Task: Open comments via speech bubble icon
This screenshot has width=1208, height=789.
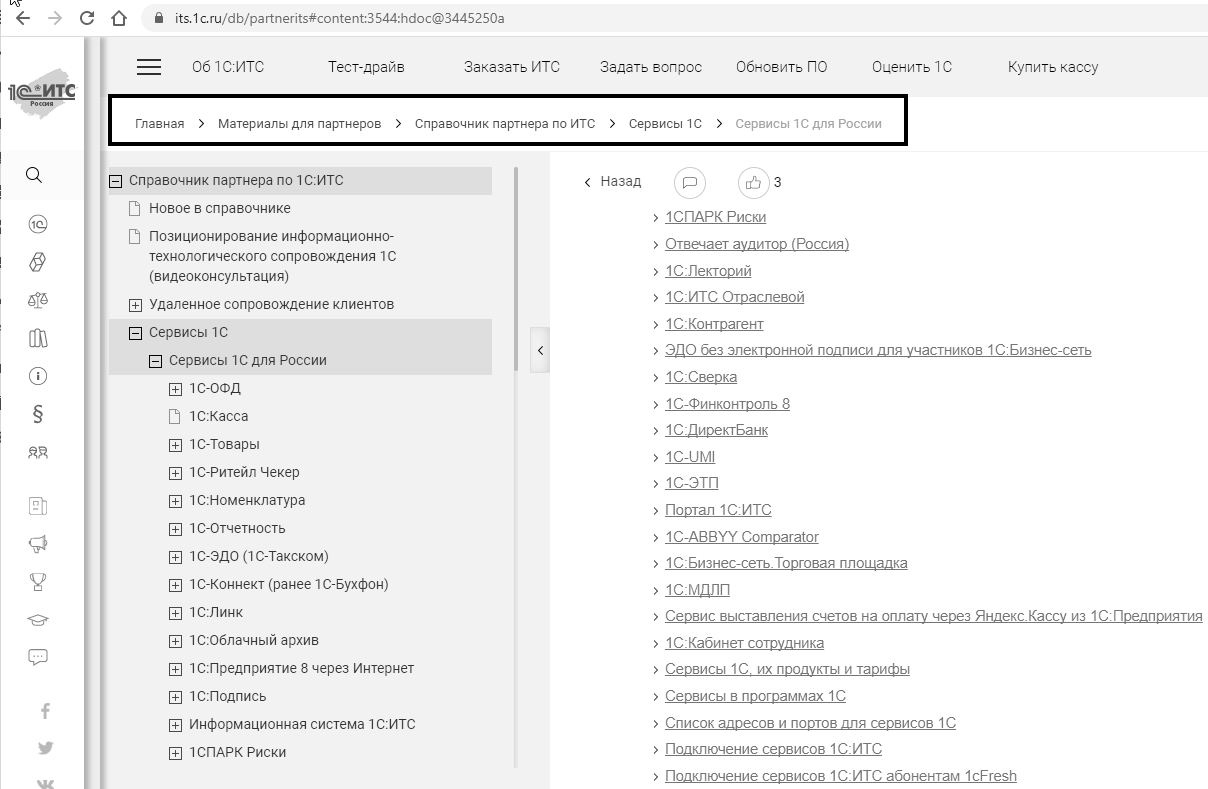Action: pos(690,182)
